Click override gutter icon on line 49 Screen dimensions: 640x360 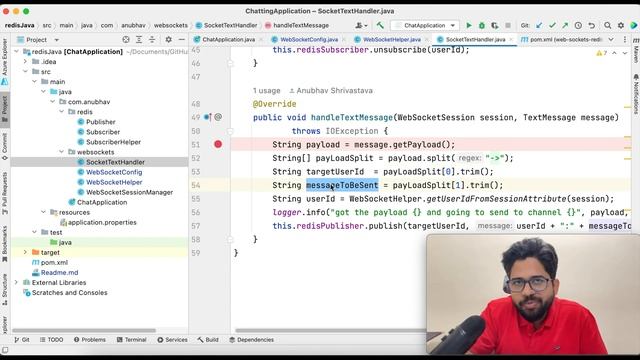pos(208,117)
